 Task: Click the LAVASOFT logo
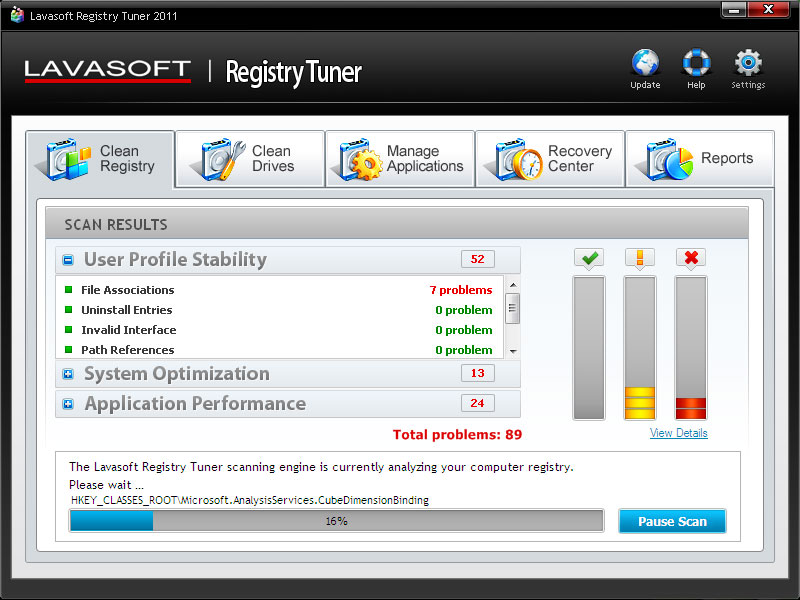click(x=108, y=71)
